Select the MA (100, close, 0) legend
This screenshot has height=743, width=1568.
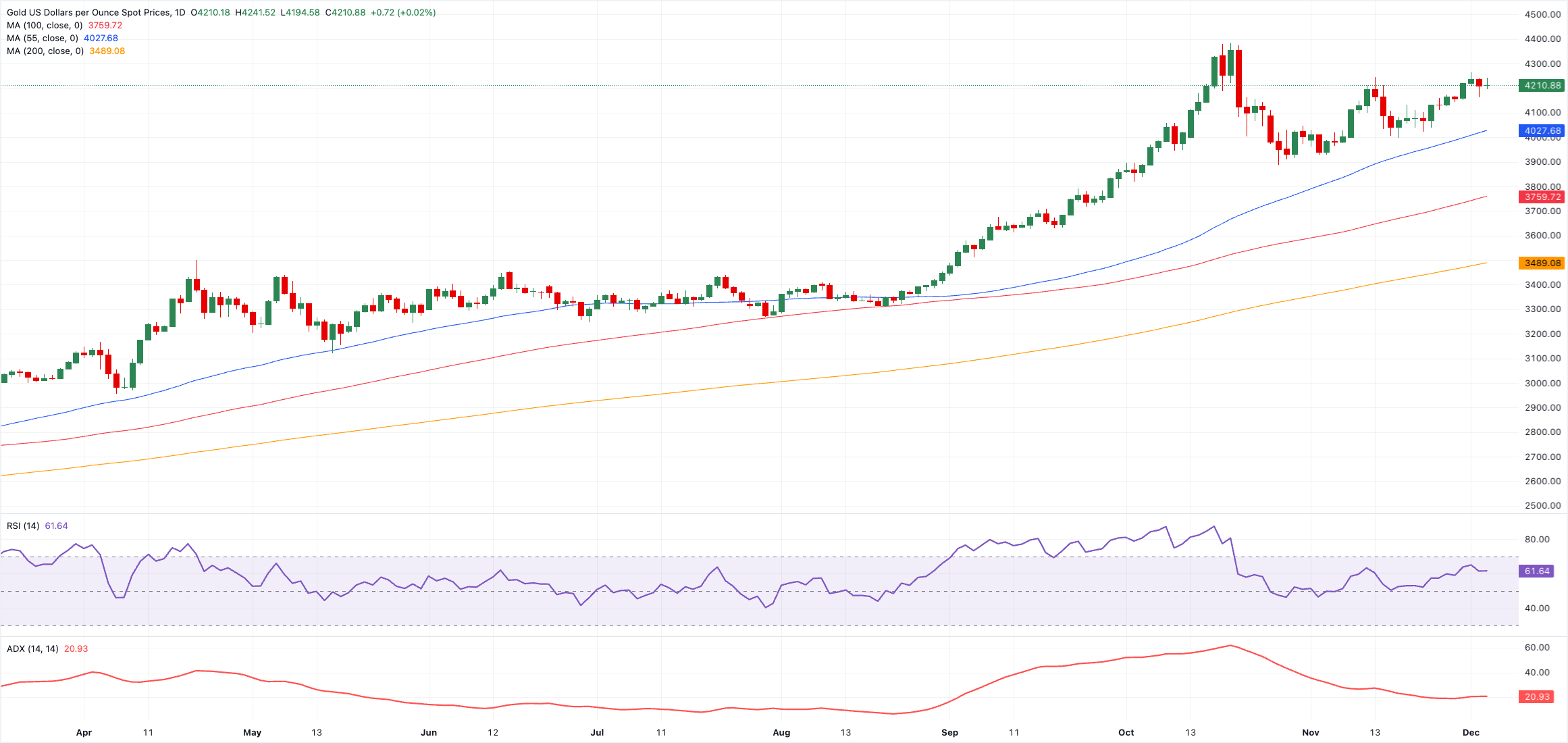46,25
